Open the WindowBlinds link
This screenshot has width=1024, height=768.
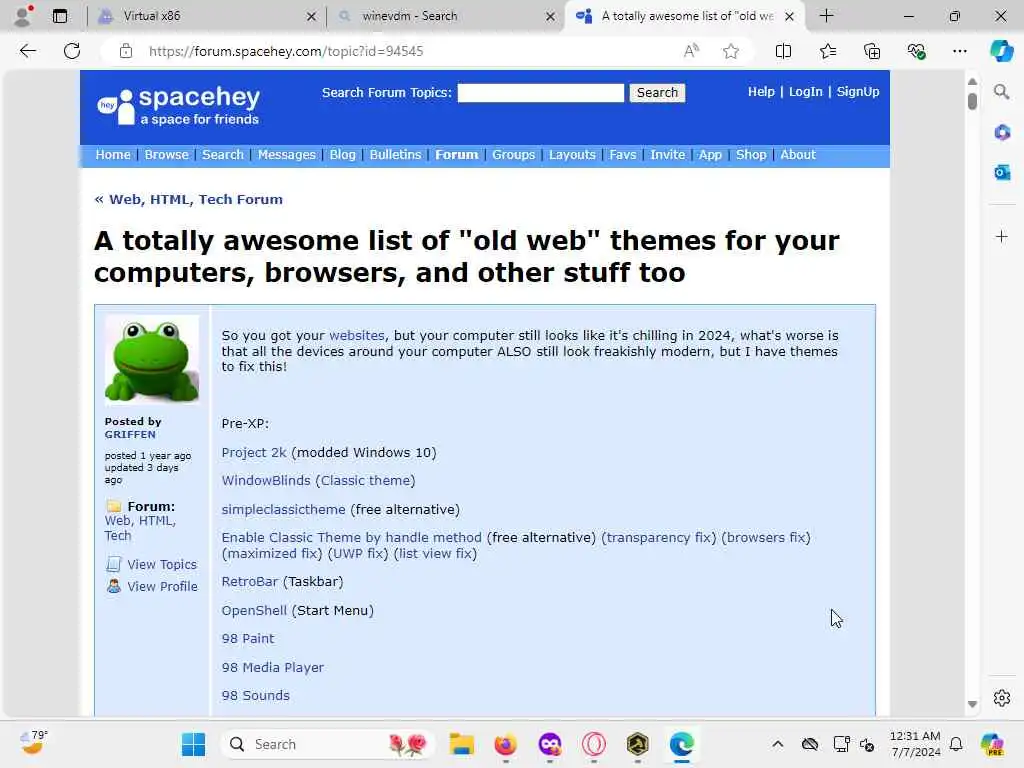[266, 481]
